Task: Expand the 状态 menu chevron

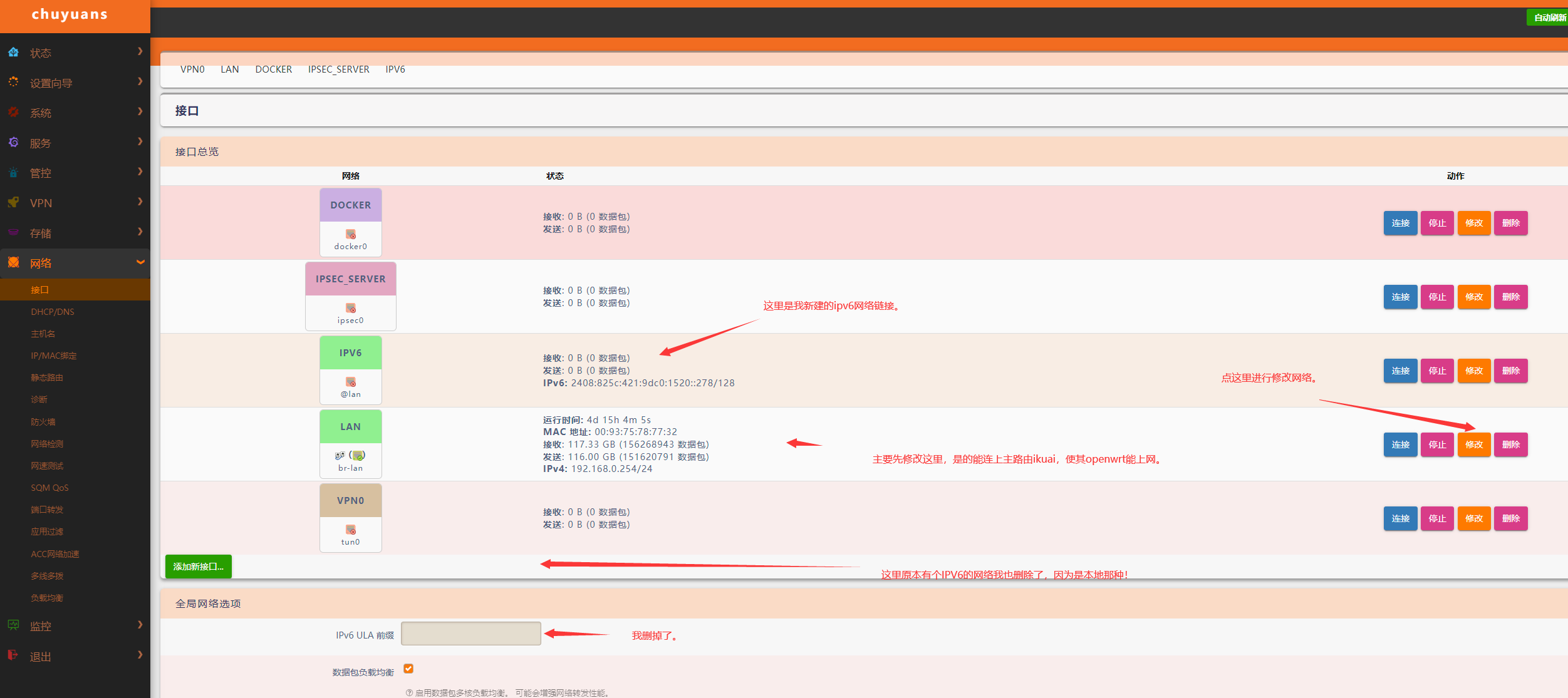Action: coord(140,51)
